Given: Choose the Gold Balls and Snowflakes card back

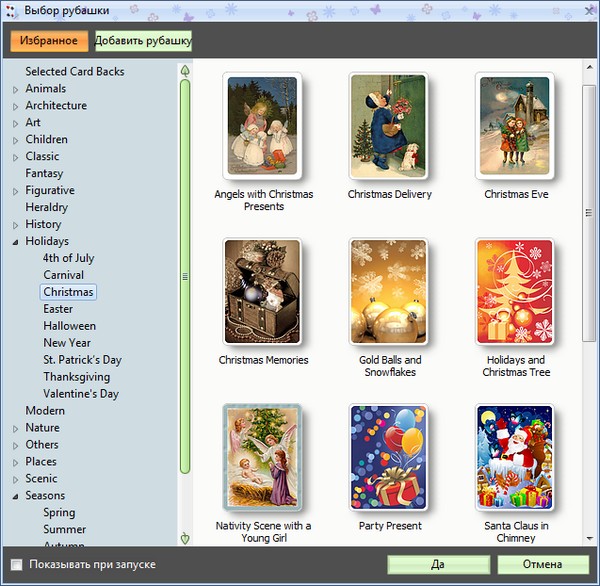Looking at the screenshot, I should 389,292.
